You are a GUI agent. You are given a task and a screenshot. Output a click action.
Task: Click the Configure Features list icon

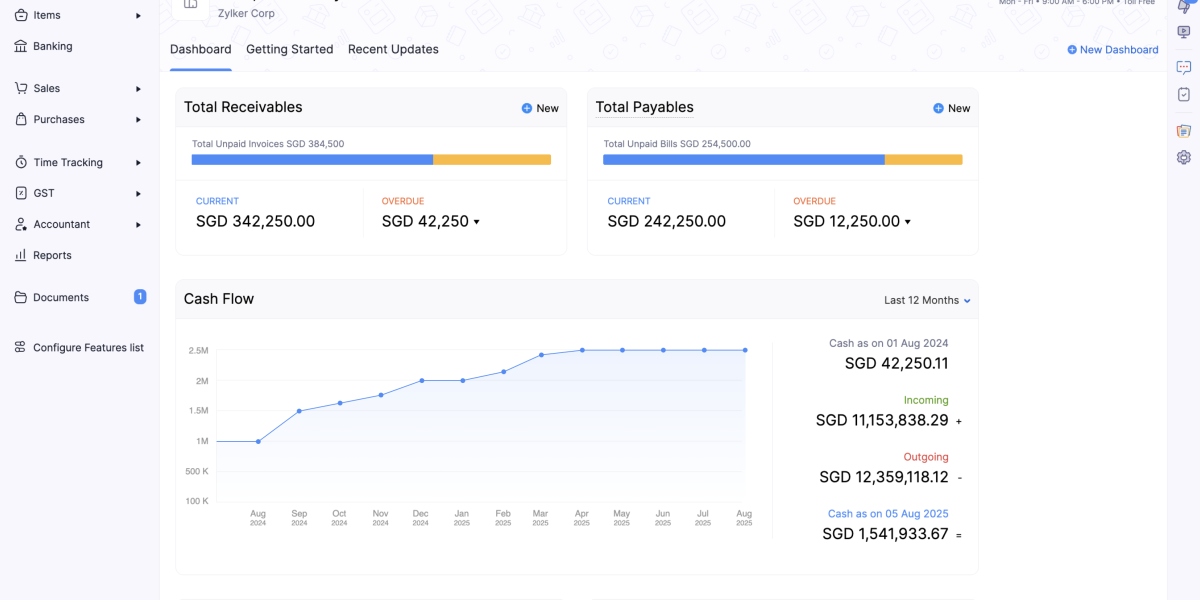[x=20, y=347]
